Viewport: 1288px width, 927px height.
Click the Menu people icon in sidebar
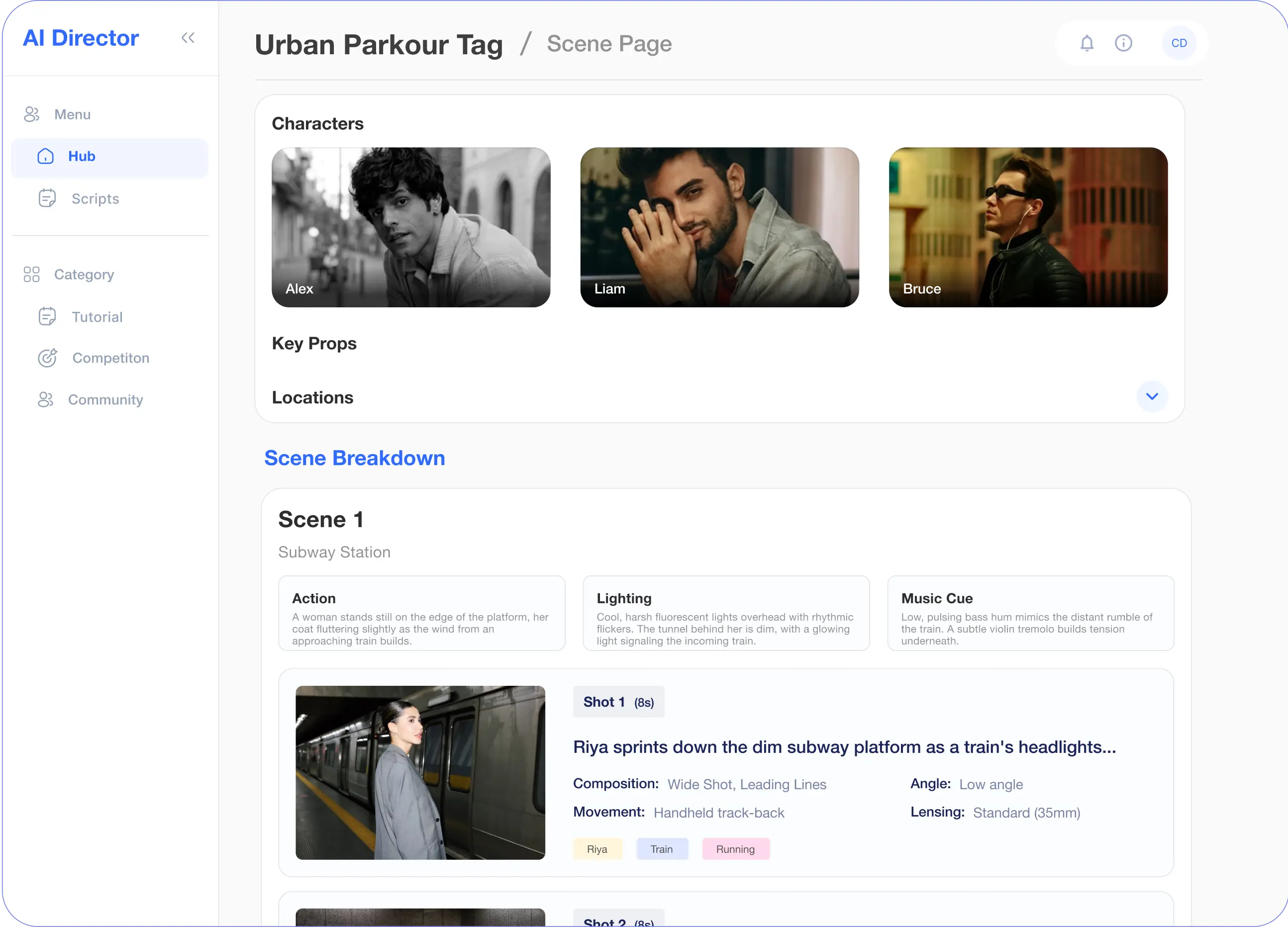[x=32, y=115]
